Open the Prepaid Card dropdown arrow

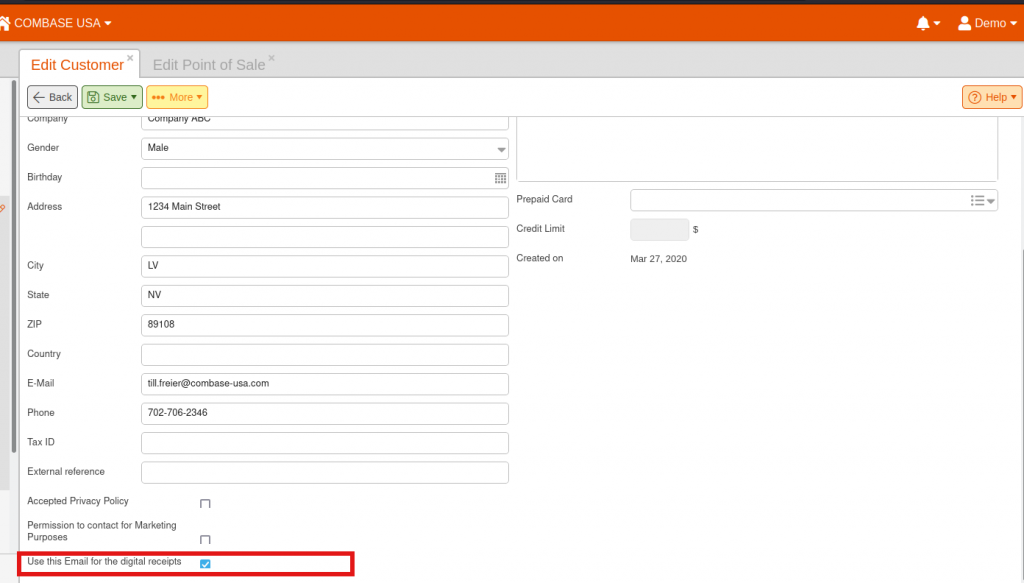point(991,201)
